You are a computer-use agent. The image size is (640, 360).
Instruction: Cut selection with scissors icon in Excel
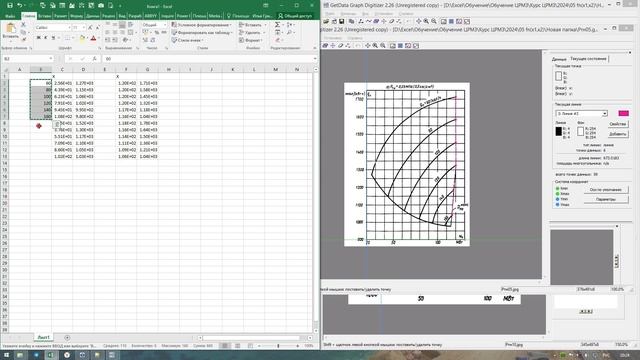pos(23,25)
